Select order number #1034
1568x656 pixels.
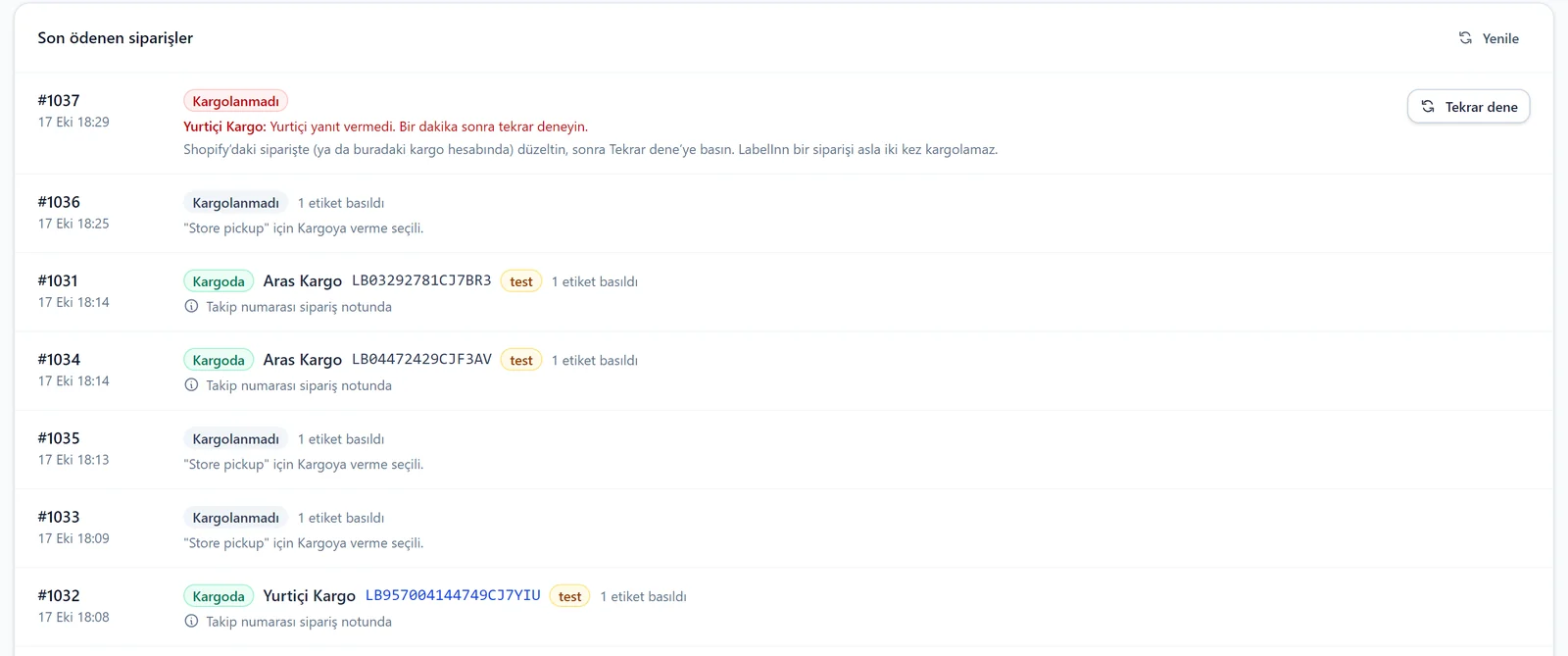pyautogui.click(x=59, y=359)
